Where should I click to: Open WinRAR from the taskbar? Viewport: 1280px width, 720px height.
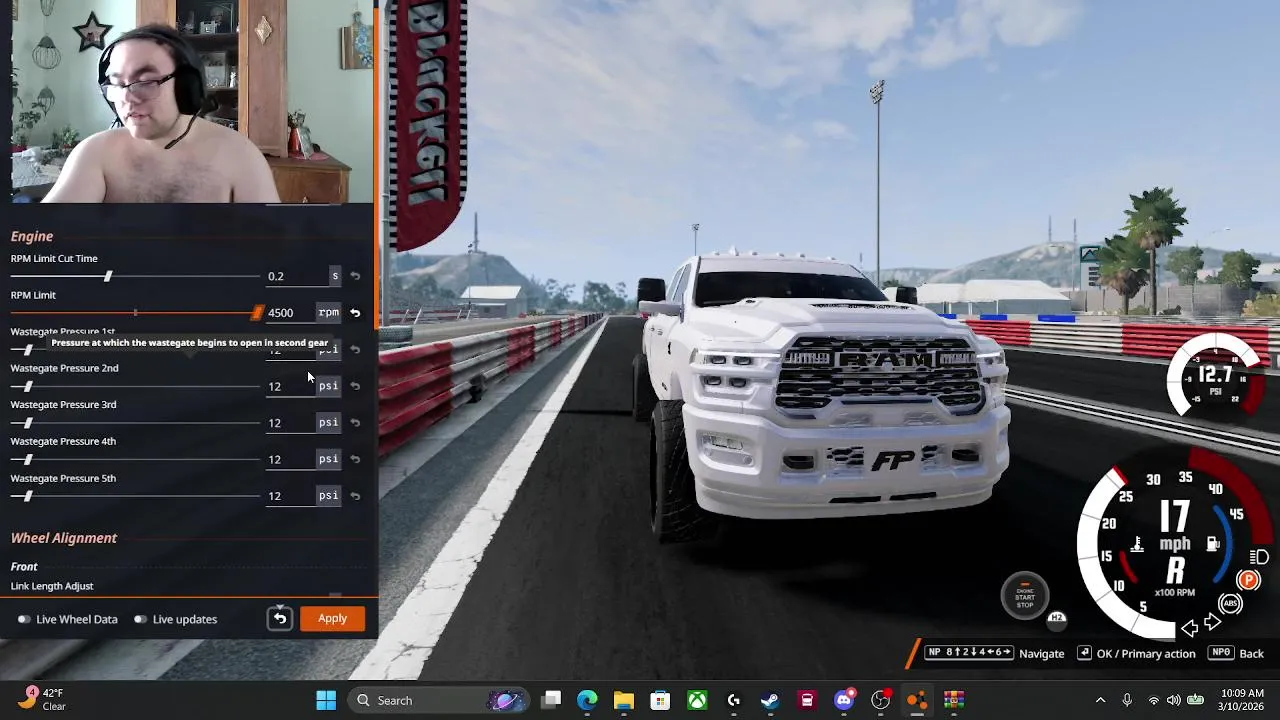click(x=954, y=700)
